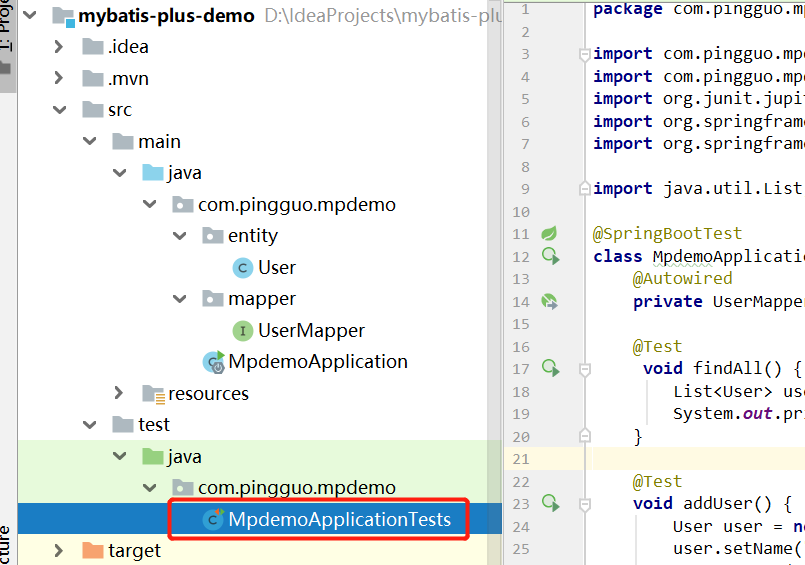Click the resources folder icon
805x565 pixels.
[x=153, y=394]
